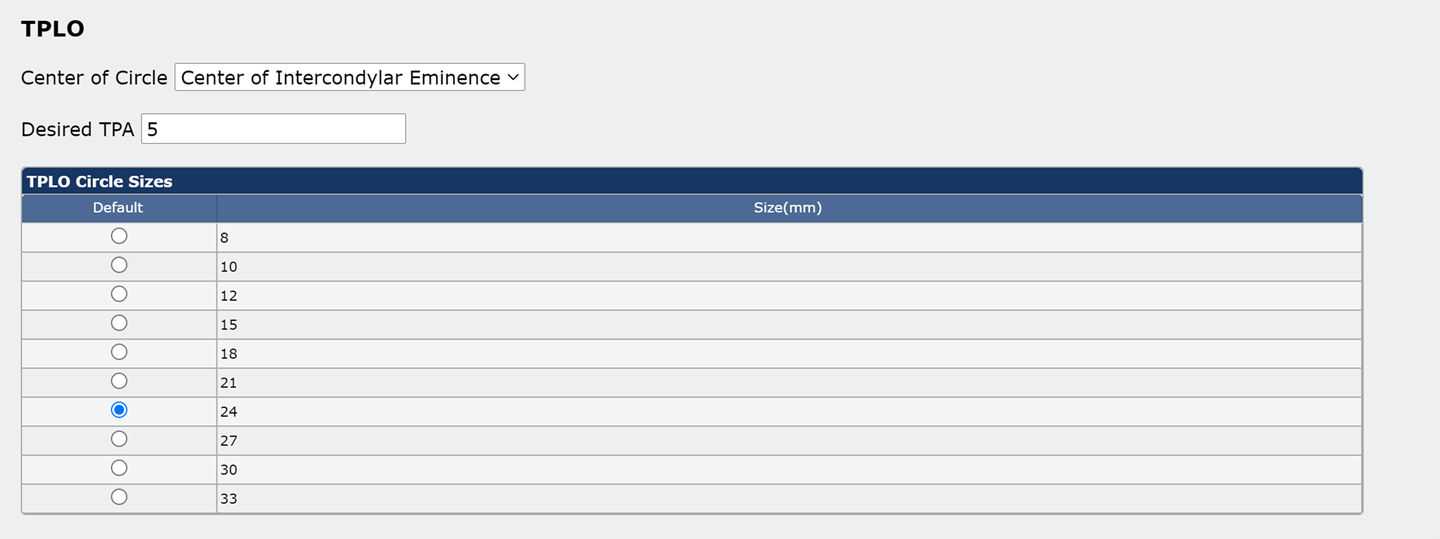Viewport: 1440px width, 539px height.
Task: Click the size cell containing 21
Action: point(788,383)
